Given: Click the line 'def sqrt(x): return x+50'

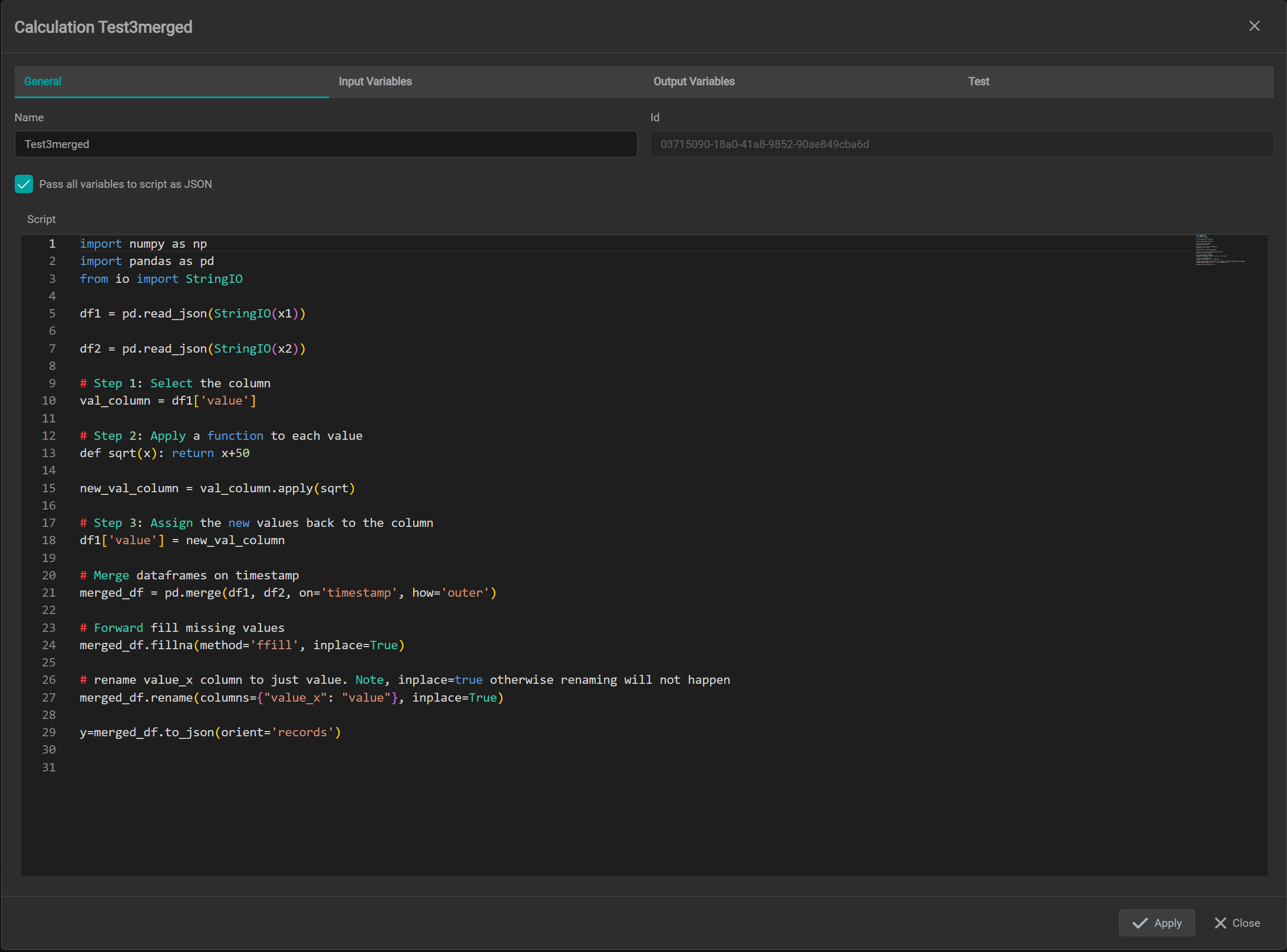Looking at the screenshot, I should pyautogui.click(x=164, y=453).
